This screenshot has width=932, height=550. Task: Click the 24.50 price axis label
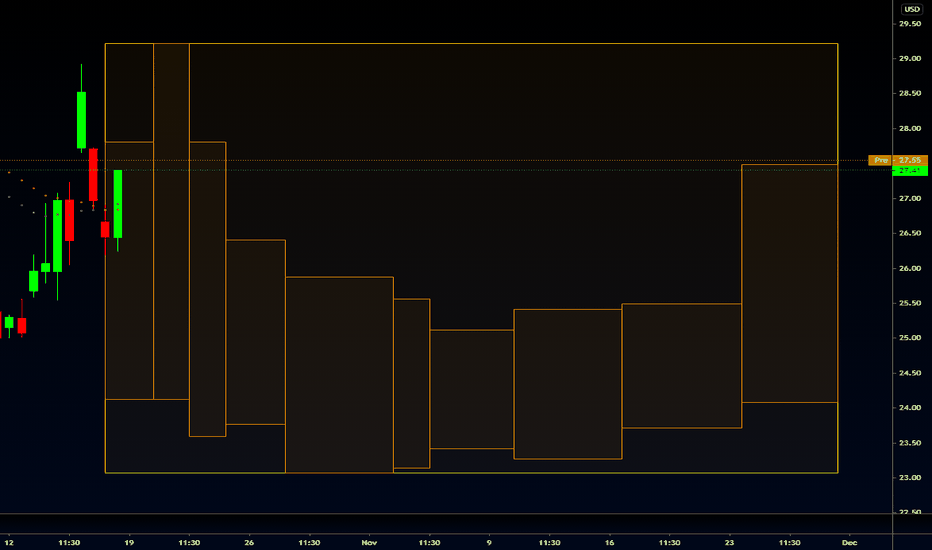[909, 373]
